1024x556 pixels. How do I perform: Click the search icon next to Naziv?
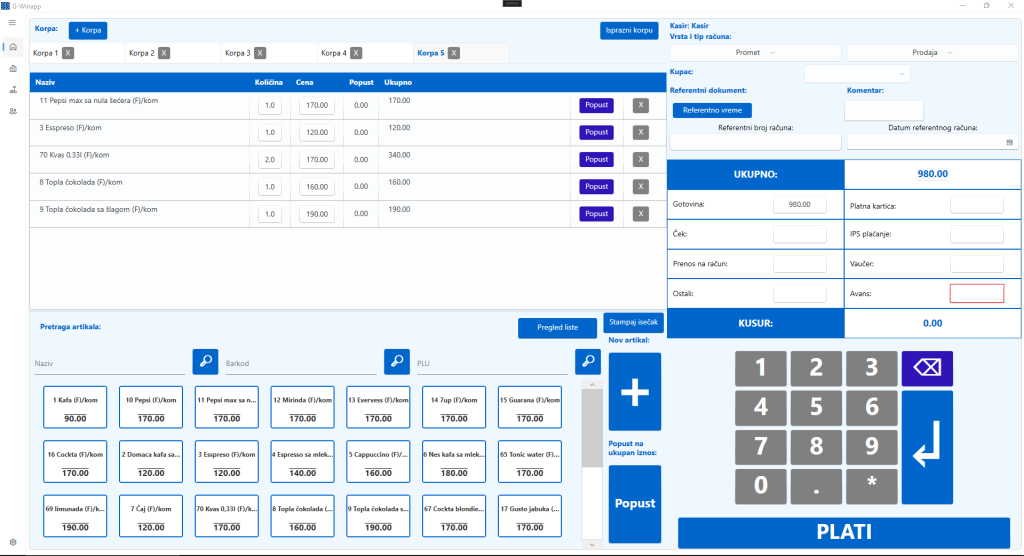tap(205, 361)
